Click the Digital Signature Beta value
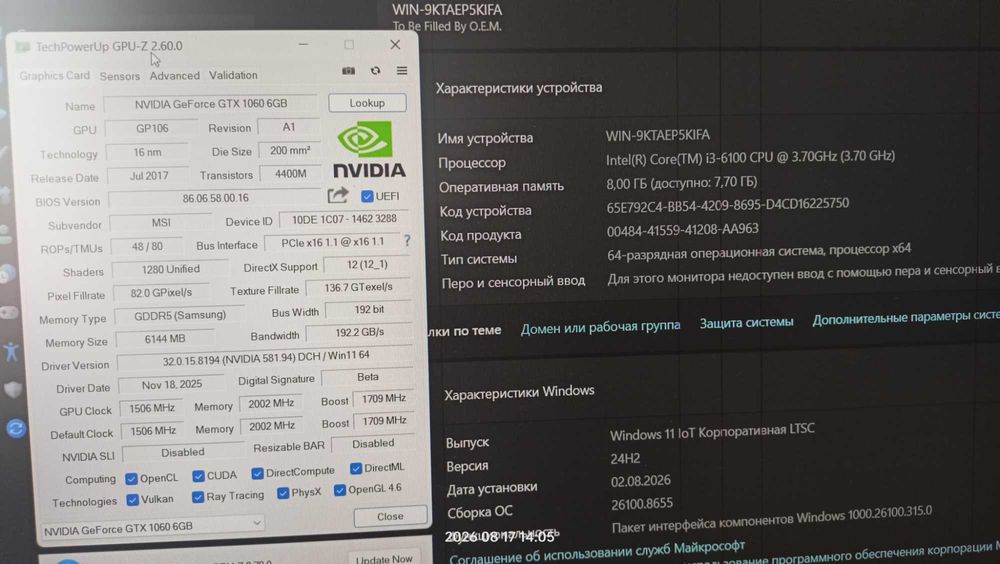The width and height of the screenshot is (1000, 564). (x=368, y=377)
